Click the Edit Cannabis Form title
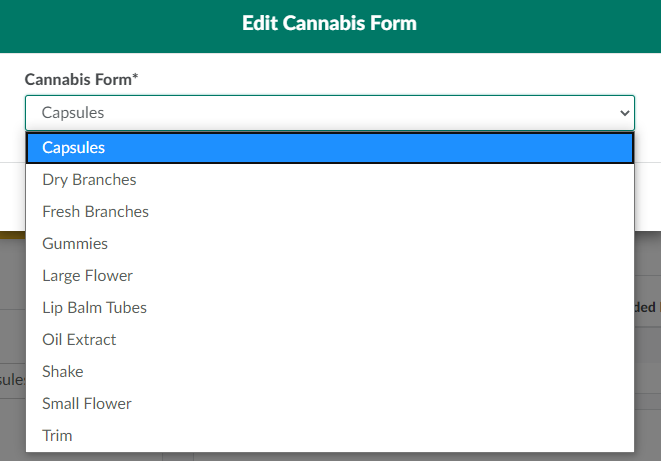Viewport: 661px width, 461px height. 329,23
